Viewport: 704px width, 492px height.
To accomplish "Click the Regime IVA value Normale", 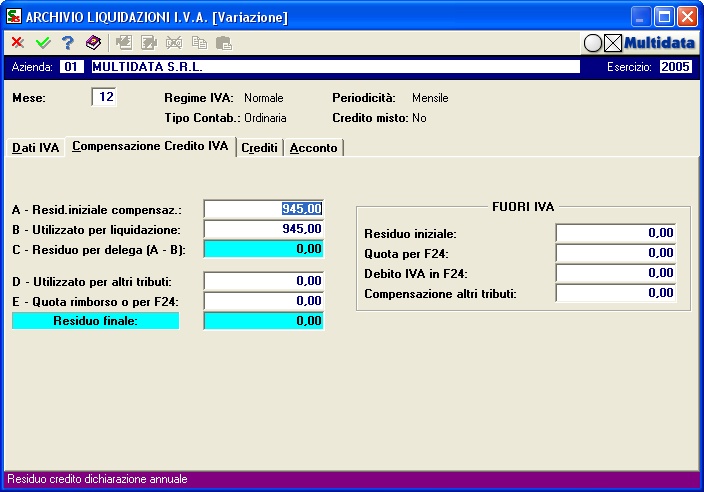I will 264,98.
